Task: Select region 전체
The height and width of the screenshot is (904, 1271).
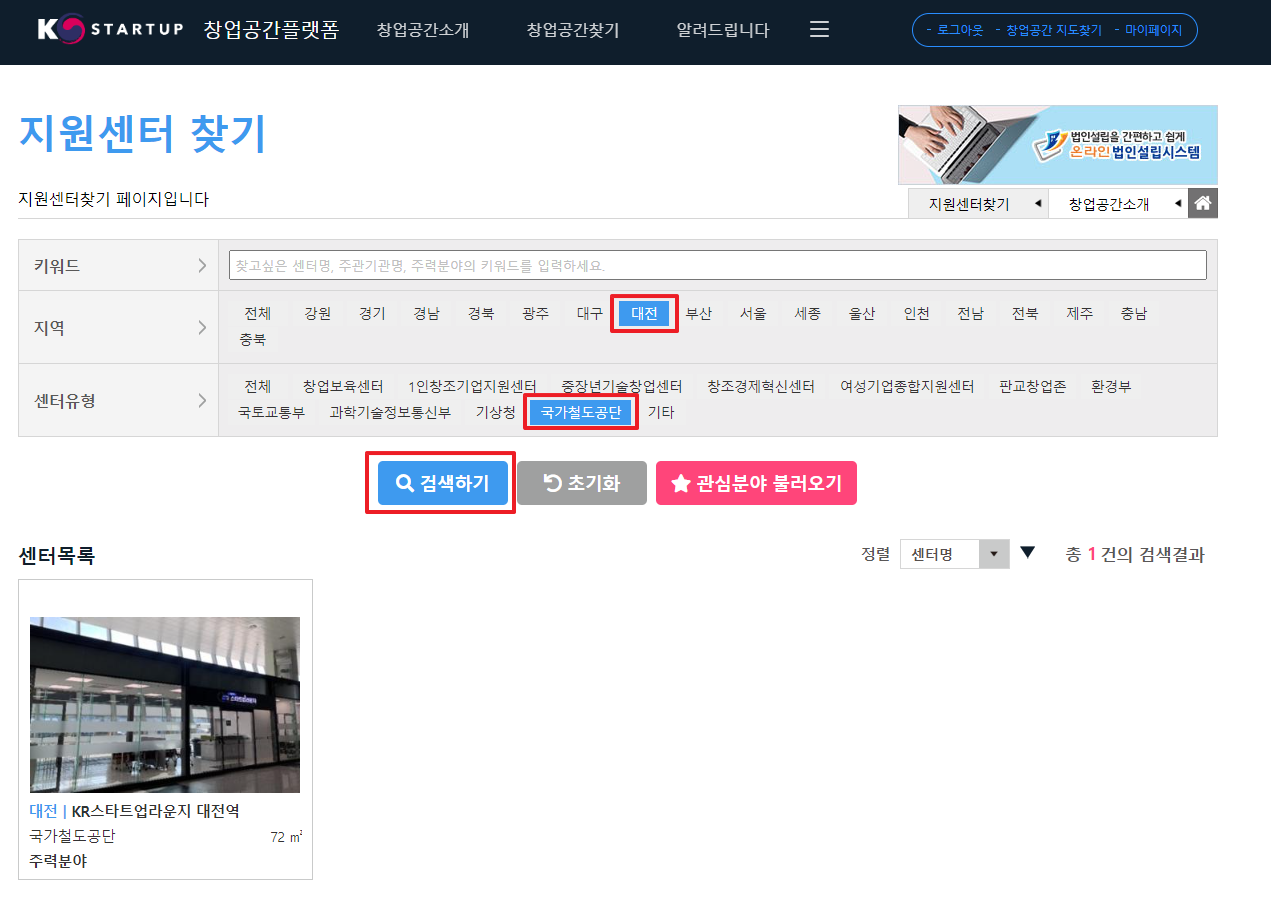Action: (x=257, y=313)
